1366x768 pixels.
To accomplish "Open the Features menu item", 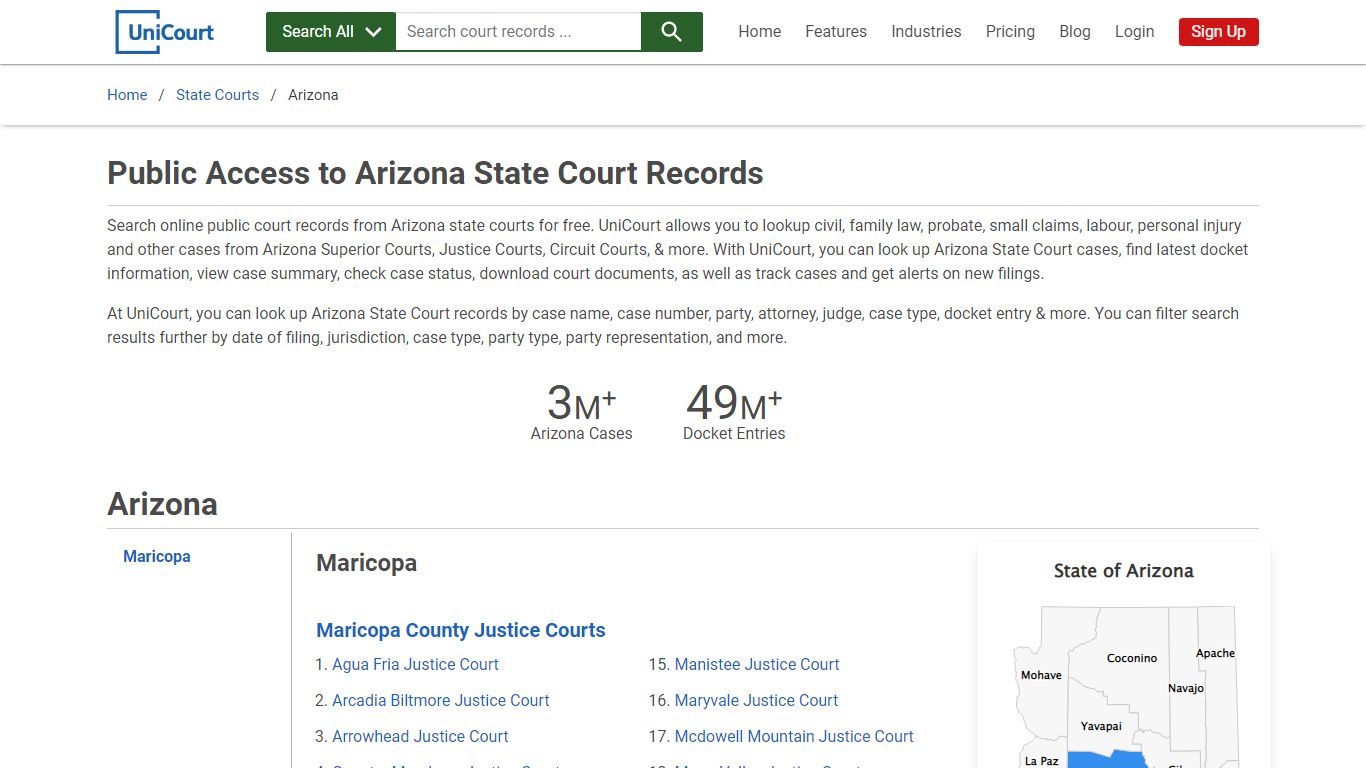I will click(x=836, y=32).
